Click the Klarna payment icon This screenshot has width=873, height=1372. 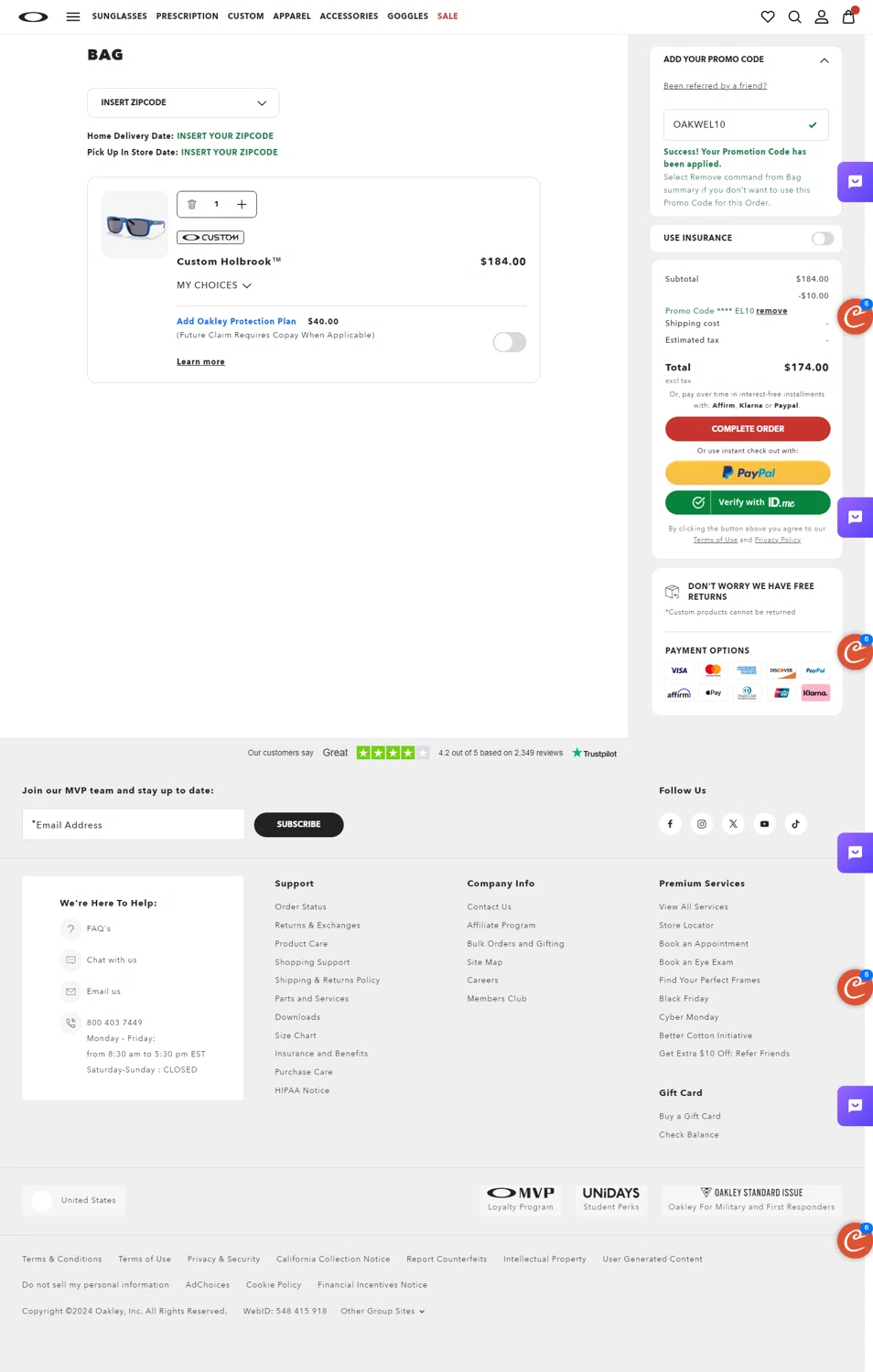815,693
